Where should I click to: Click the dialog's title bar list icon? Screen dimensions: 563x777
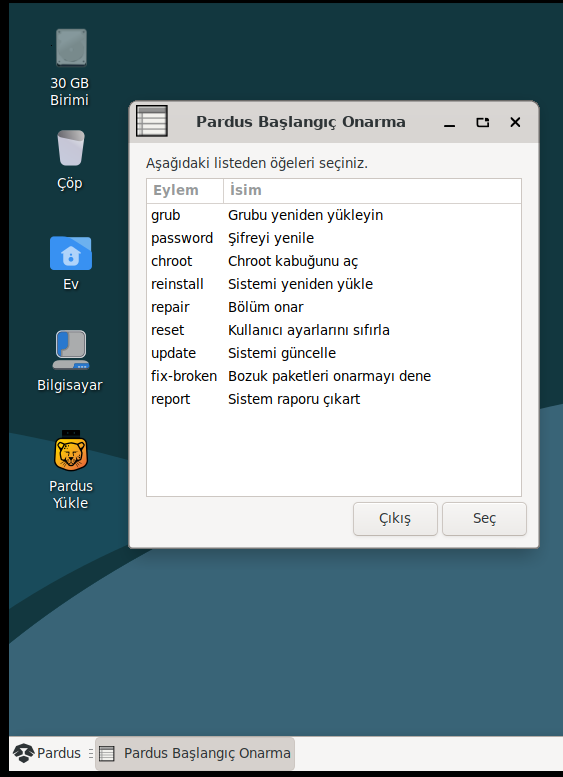152,121
